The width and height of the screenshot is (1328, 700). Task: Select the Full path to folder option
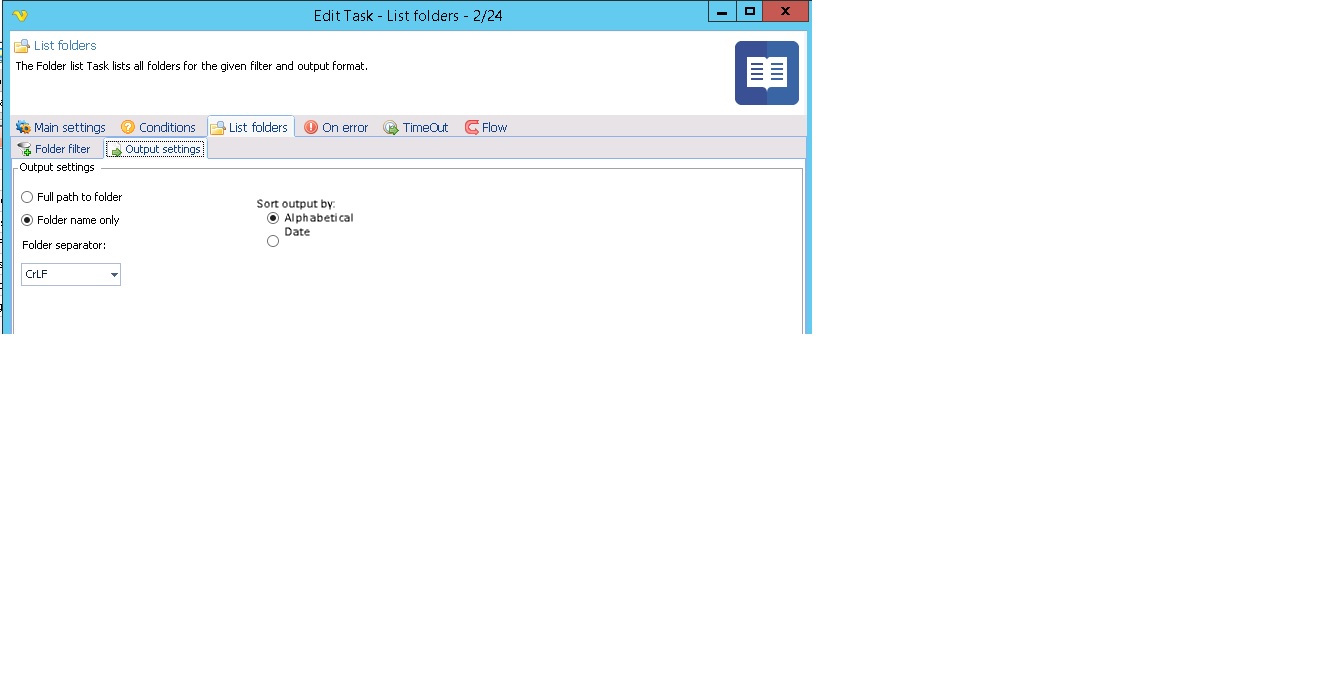pos(27,198)
